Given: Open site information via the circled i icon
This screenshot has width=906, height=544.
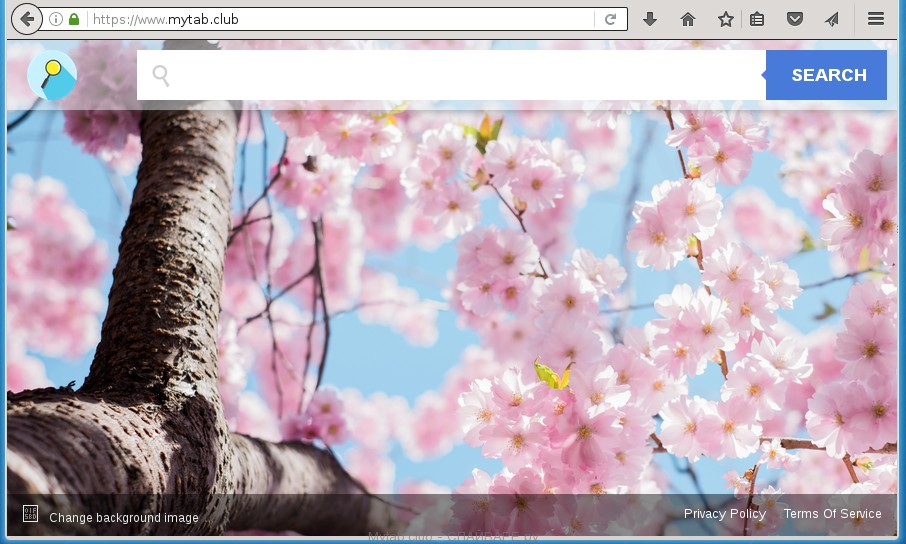Looking at the screenshot, I should pyautogui.click(x=56, y=19).
